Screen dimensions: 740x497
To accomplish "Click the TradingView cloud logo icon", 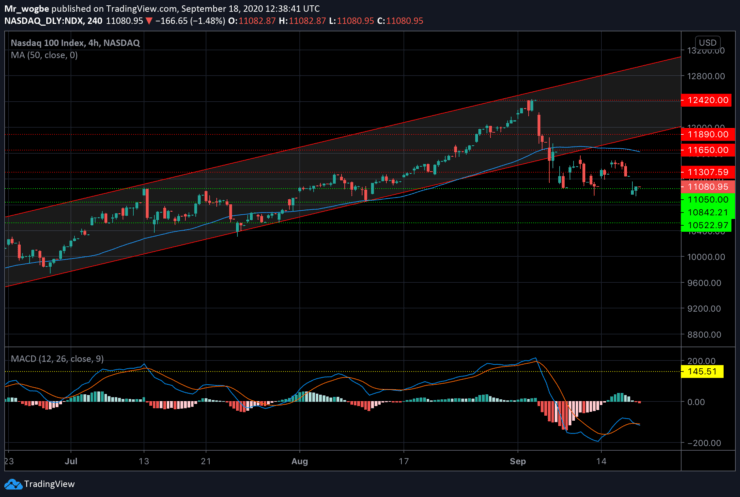I will tap(13, 484).
